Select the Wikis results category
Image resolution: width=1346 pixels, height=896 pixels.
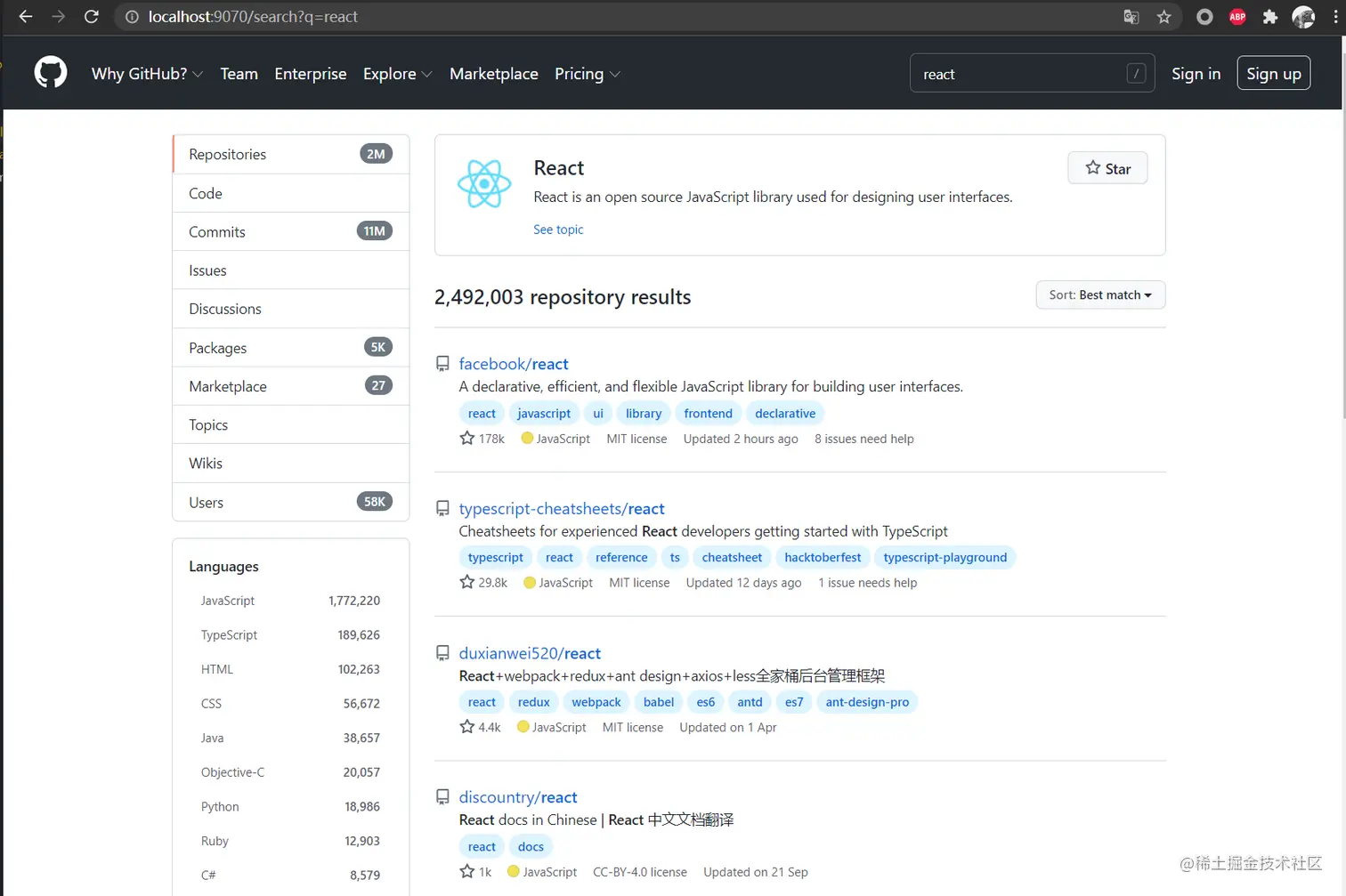tap(291, 463)
